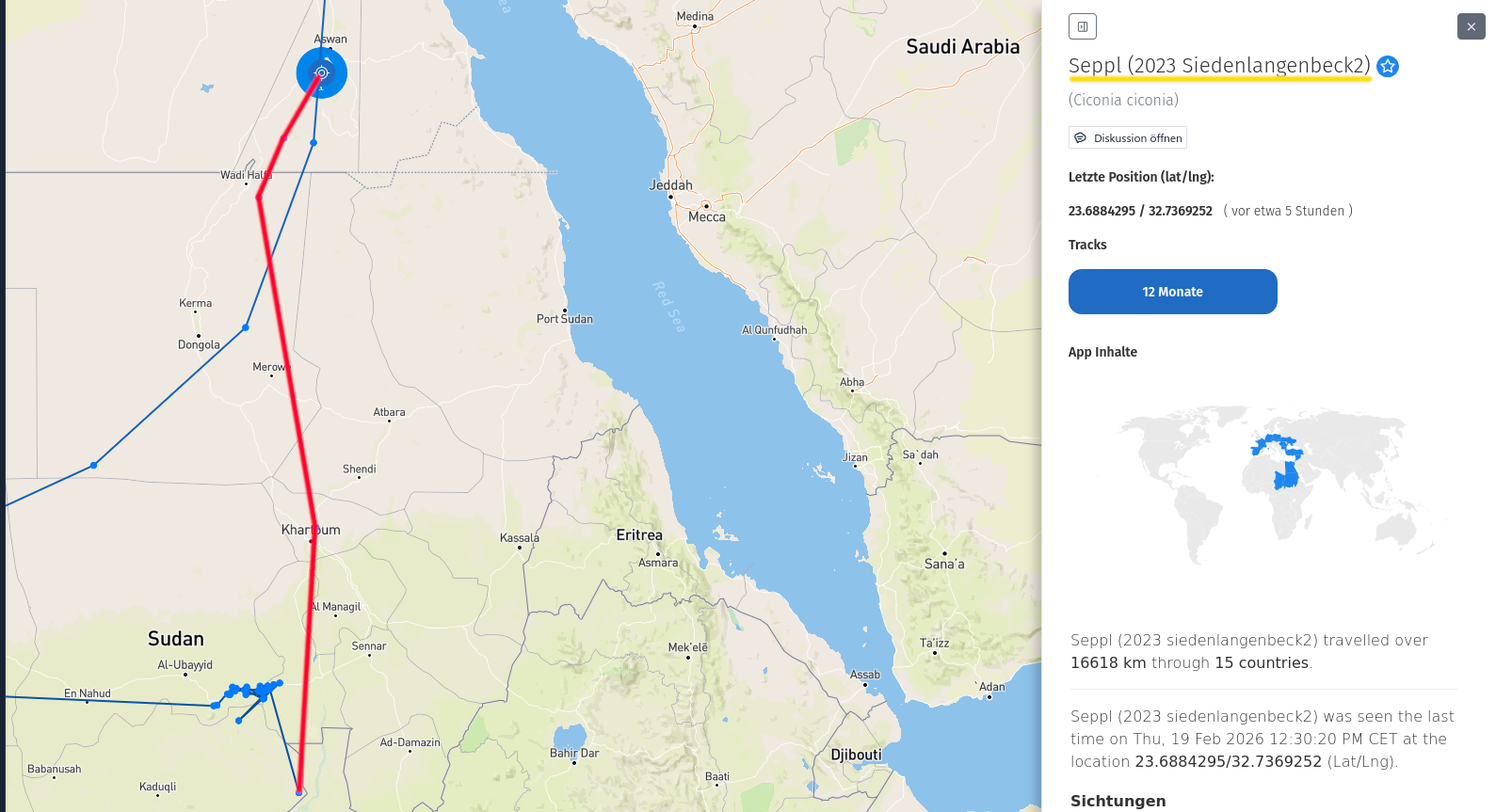
Task: Close the Seppl details panel
Action: [x=1471, y=26]
